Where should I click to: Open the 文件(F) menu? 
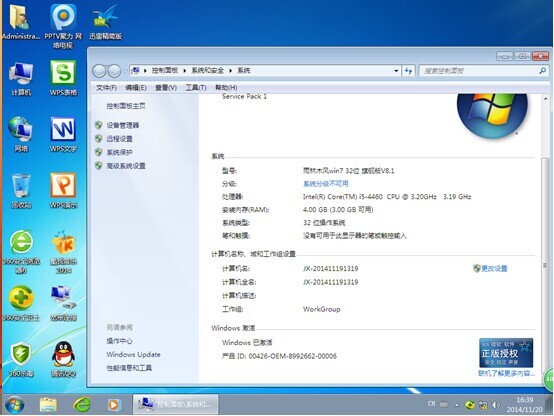106,88
